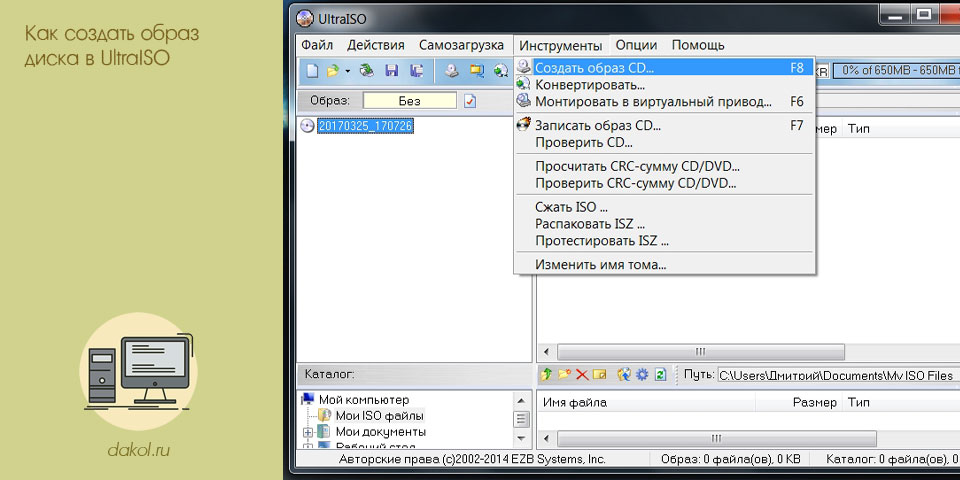Click the Up one level green arrow icon
This screenshot has width=960, height=480.
click(546, 375)
